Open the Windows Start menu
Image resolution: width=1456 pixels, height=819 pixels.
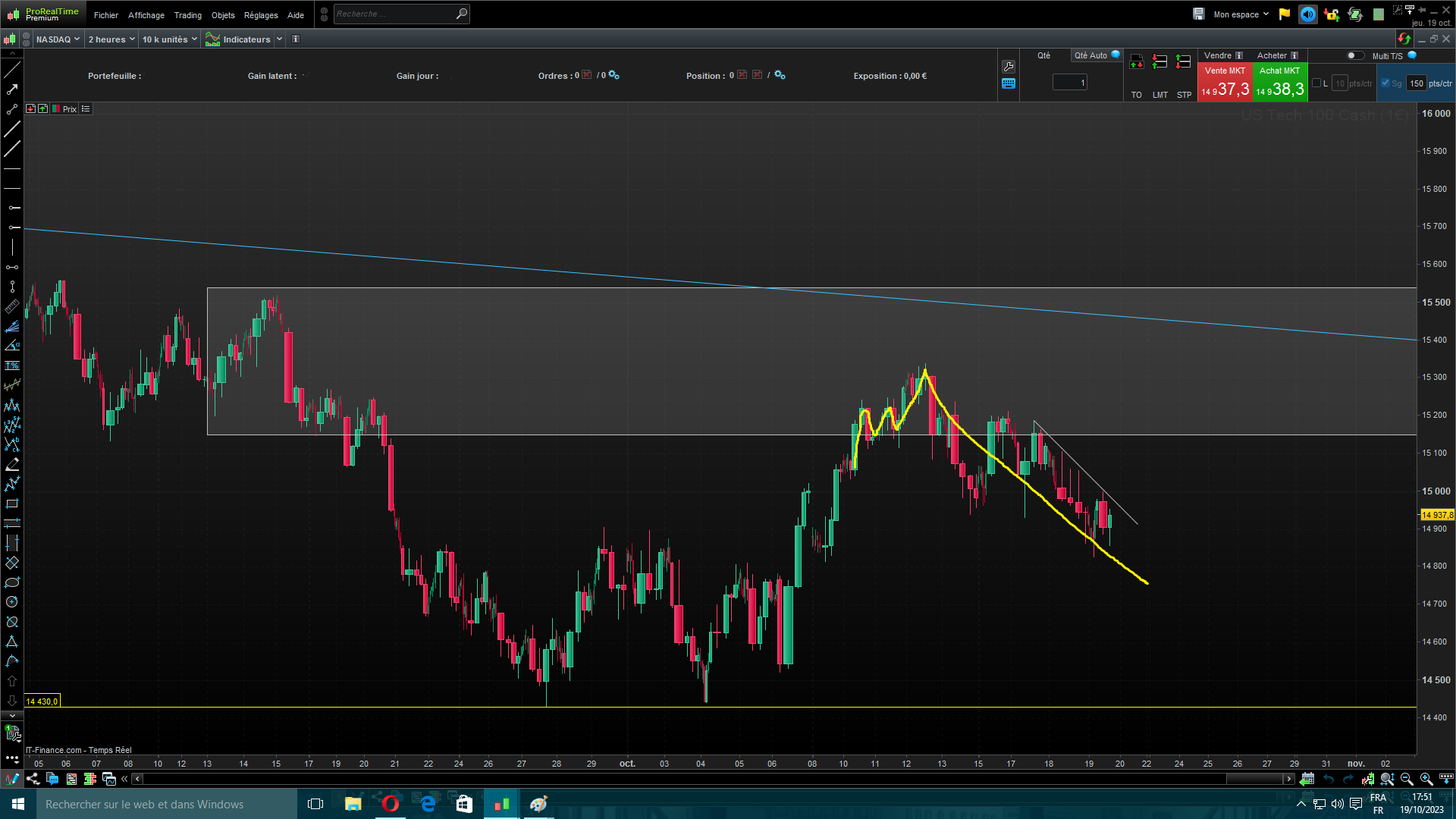pos(18,804)
